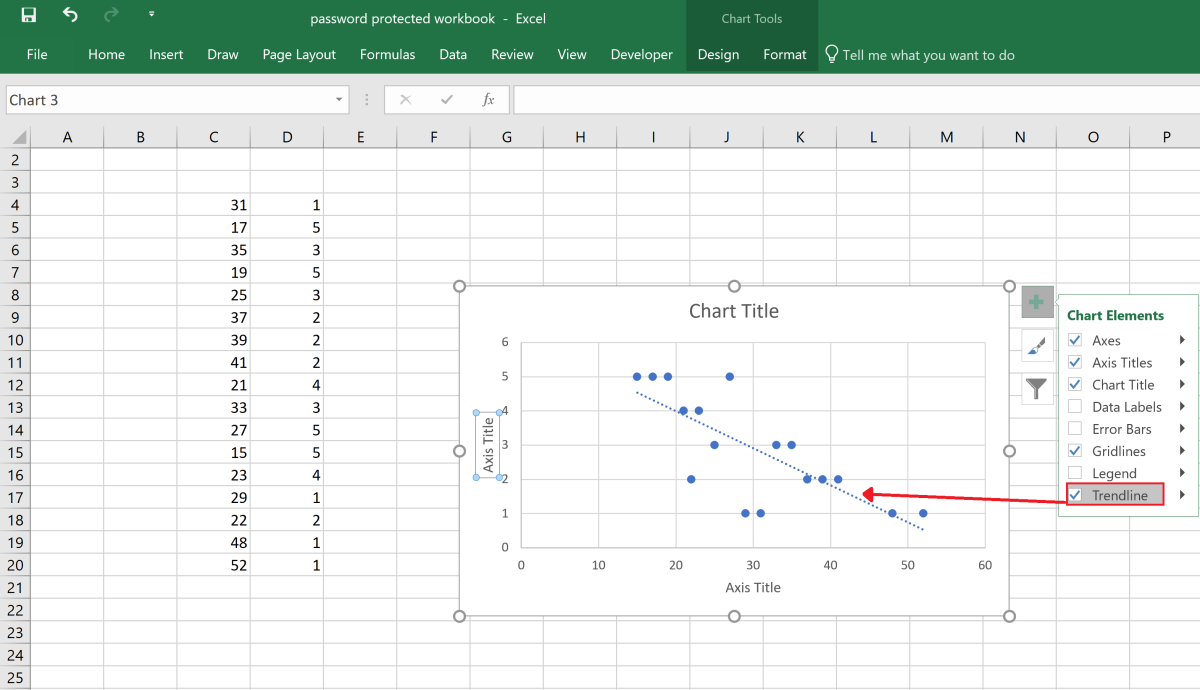Click the Tell Me lightbulb icon
The image size is (1200, 690).
click(x=831, y=54)
